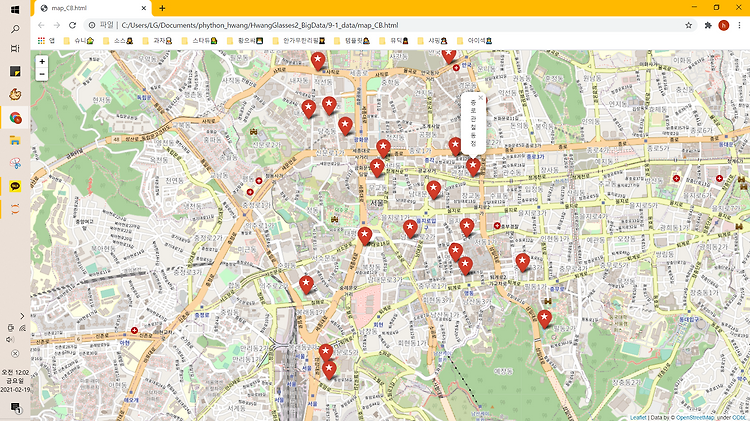Screen dimensions: 750x421
Task: Open the Chrome extensions puzzle icon
Action: point(708,25)
